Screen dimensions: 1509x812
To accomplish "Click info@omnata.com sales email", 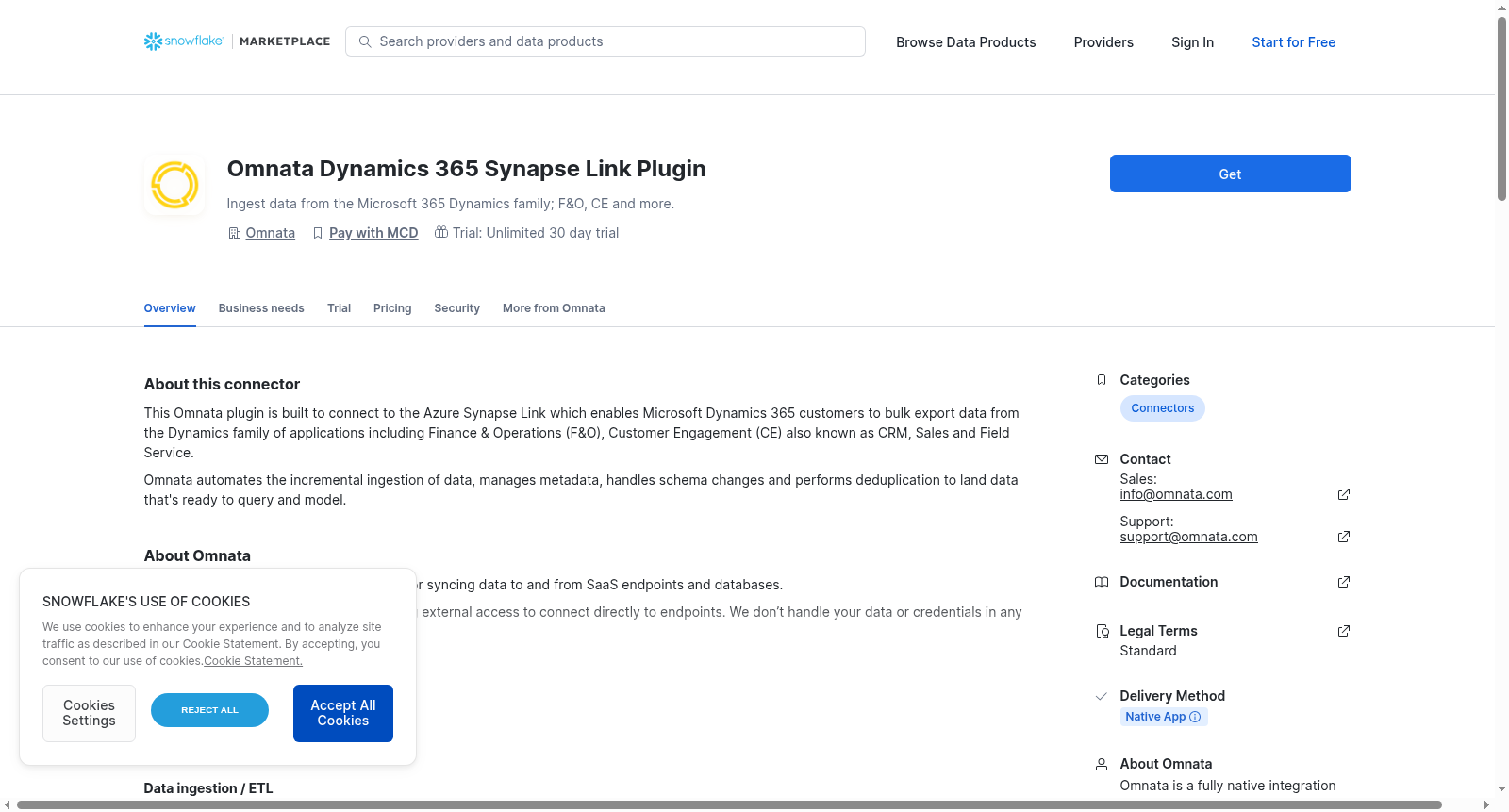I will pyautogui.click(x=1176, y=494).
